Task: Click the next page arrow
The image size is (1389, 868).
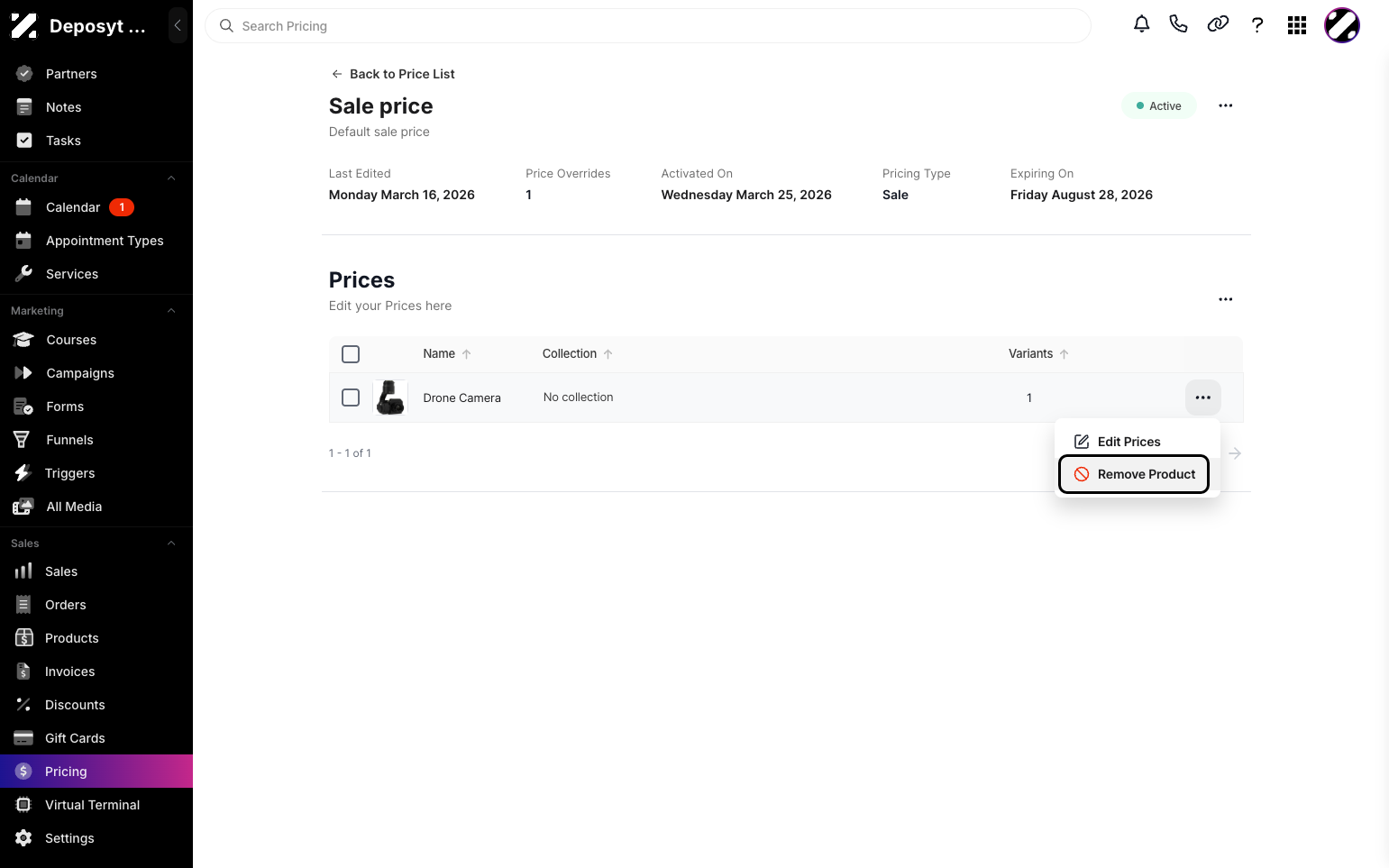Action: pyautogui.click(x=1235, y=453)
